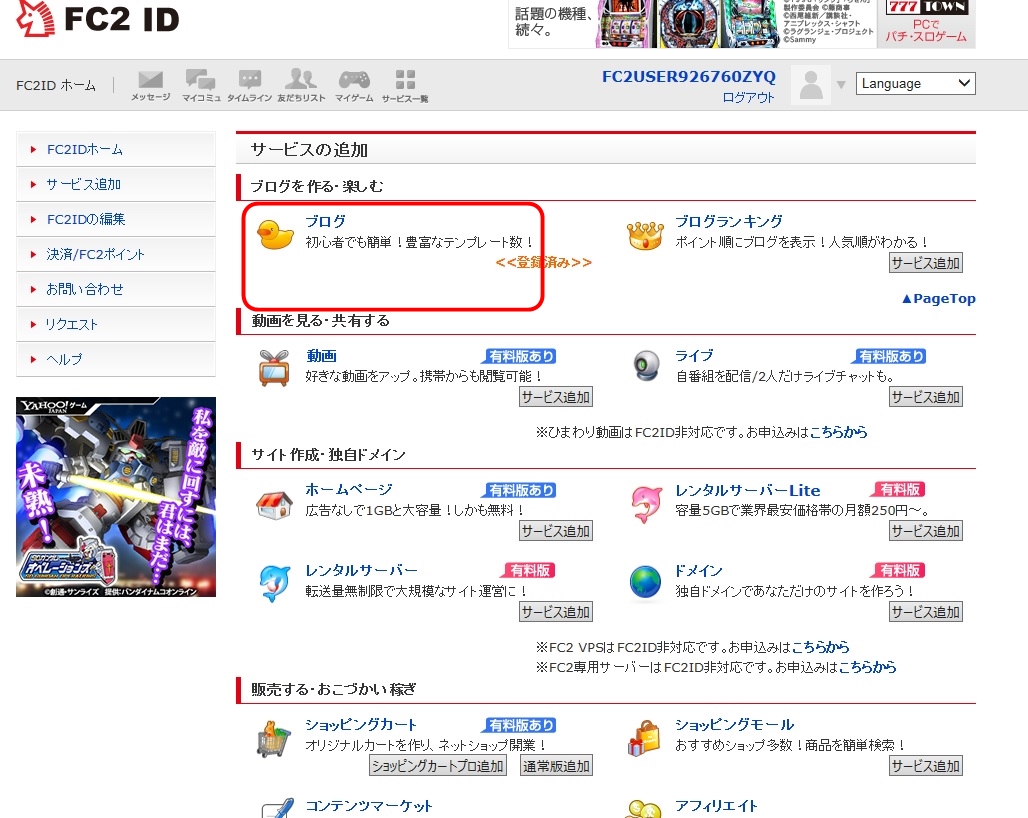
Task: Click the ショッピングカートプロ追加 button
Action: coord(437,766)
